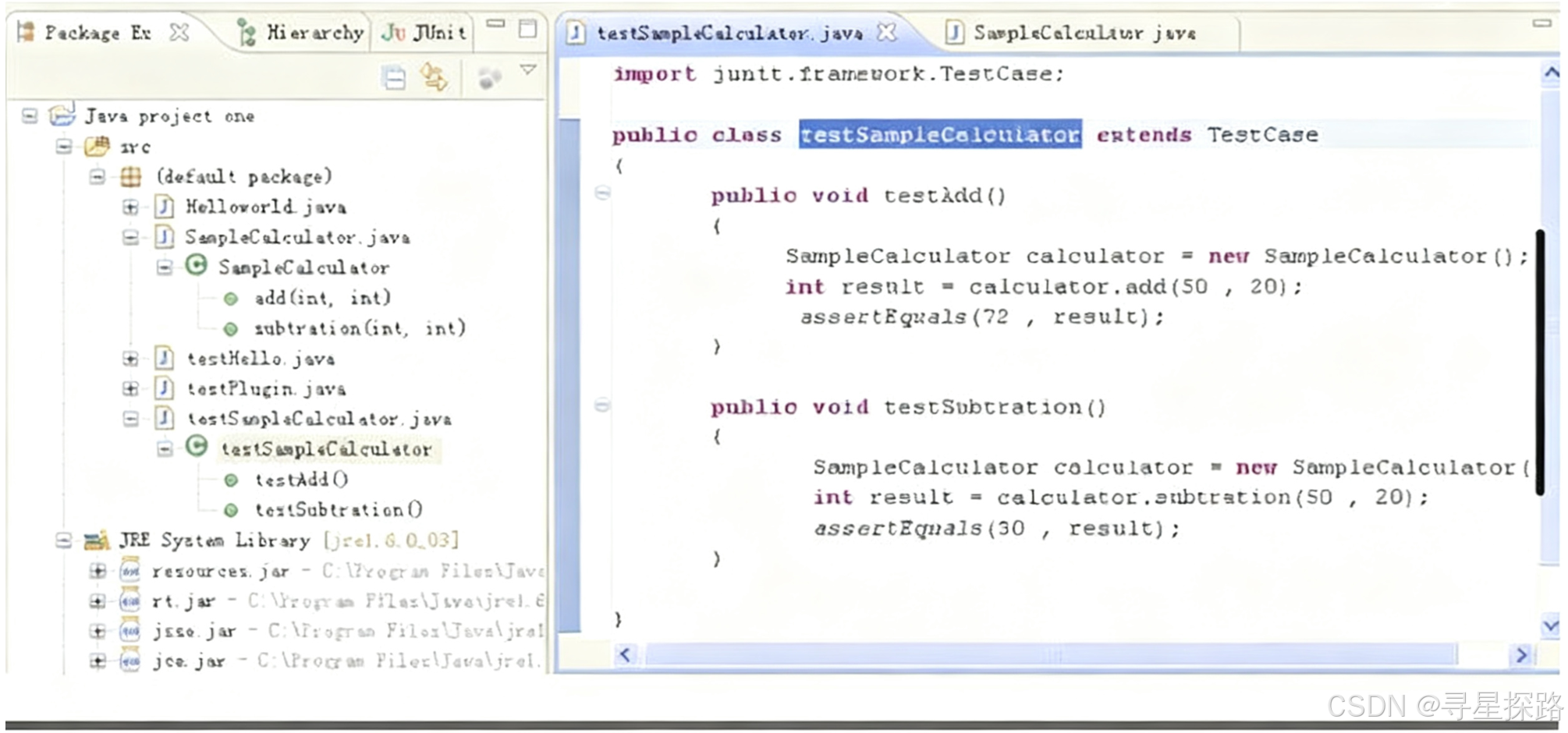
Task: Click the method icon for testAdd()
Action: [231, 480]
